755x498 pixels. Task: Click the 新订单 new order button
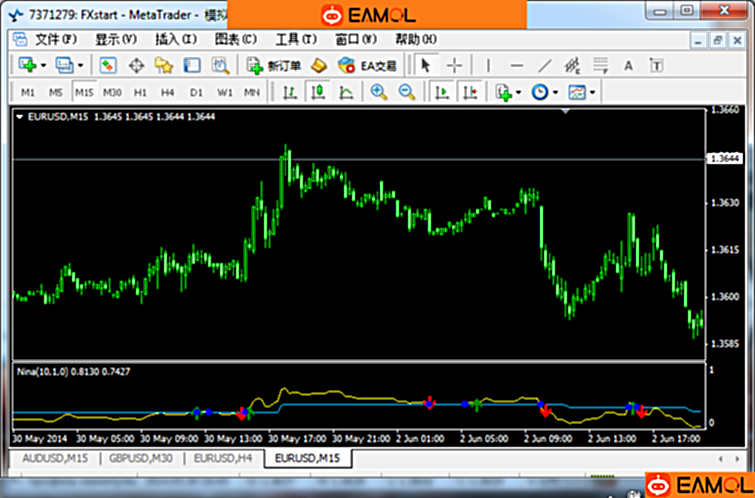274,65
